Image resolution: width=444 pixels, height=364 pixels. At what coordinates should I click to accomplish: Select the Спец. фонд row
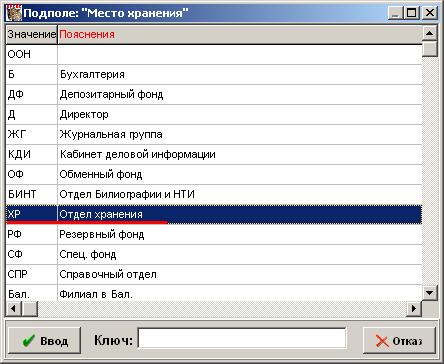click(214, 254)
